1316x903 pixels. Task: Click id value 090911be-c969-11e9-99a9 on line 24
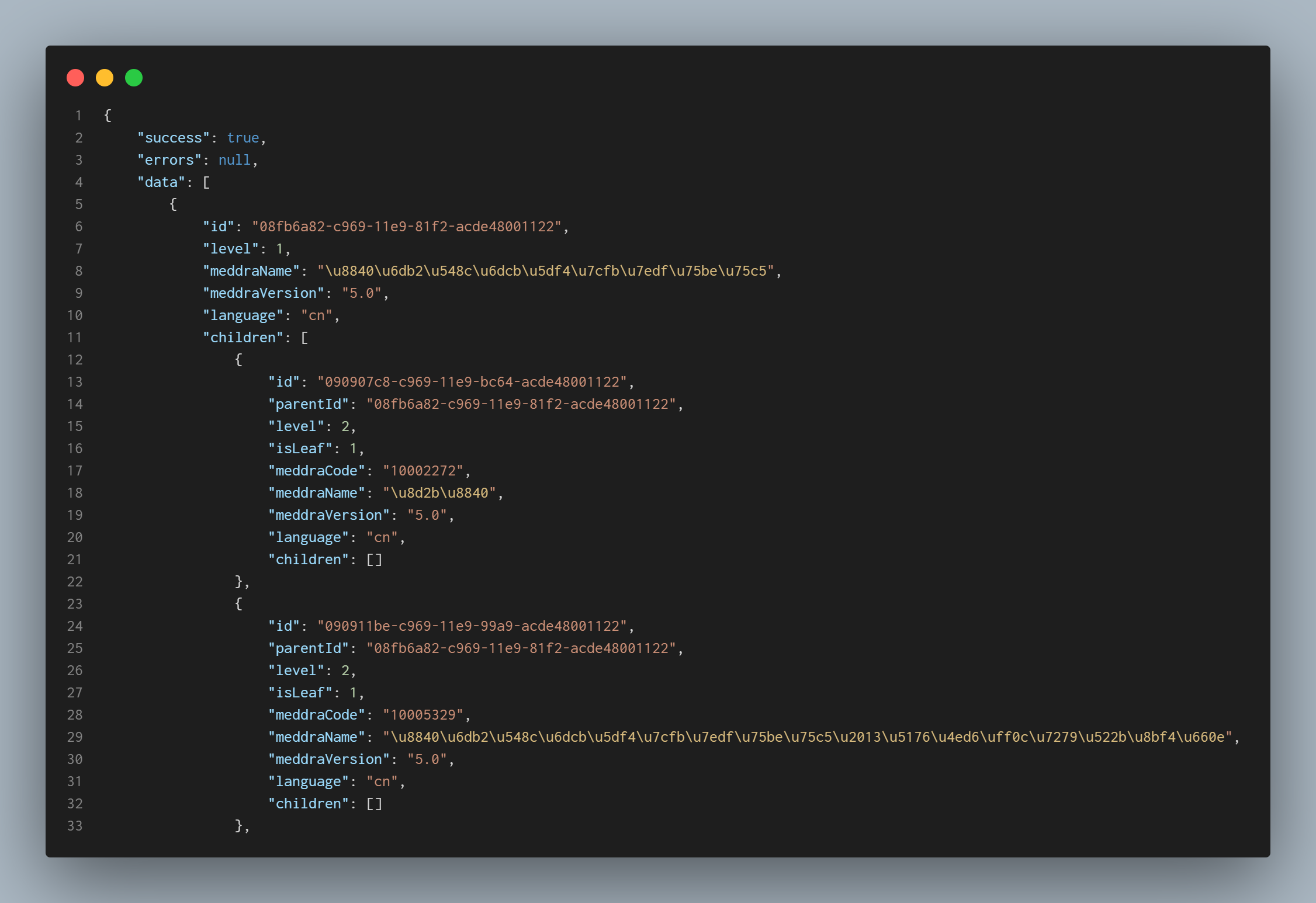472,626
